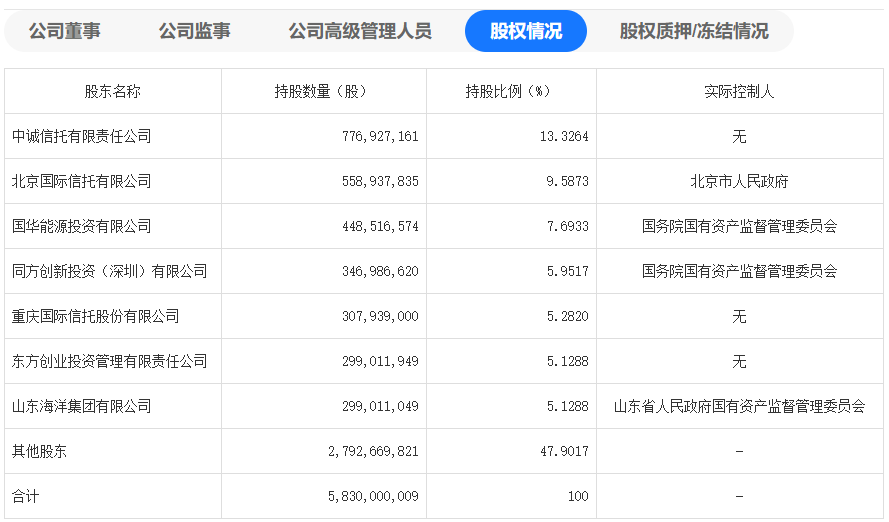Click share count 2,792,669,821
The image size is (889, 522).
373,452
